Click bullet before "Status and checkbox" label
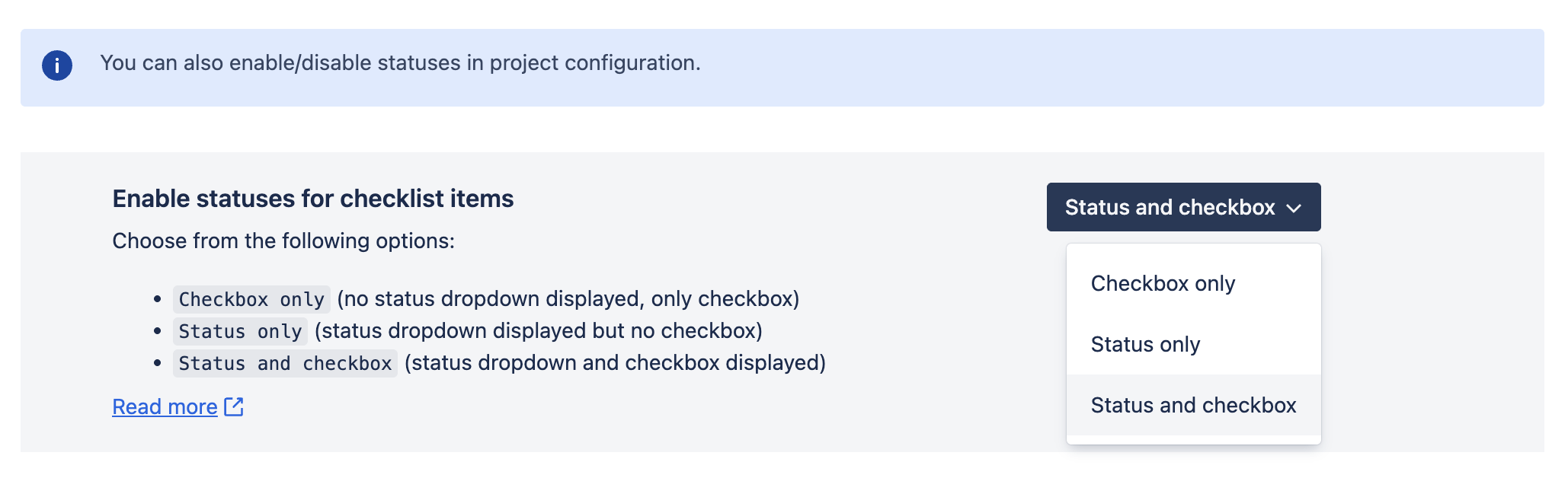The width and height of the screenshot is (1568, 478). pos(157,363)
